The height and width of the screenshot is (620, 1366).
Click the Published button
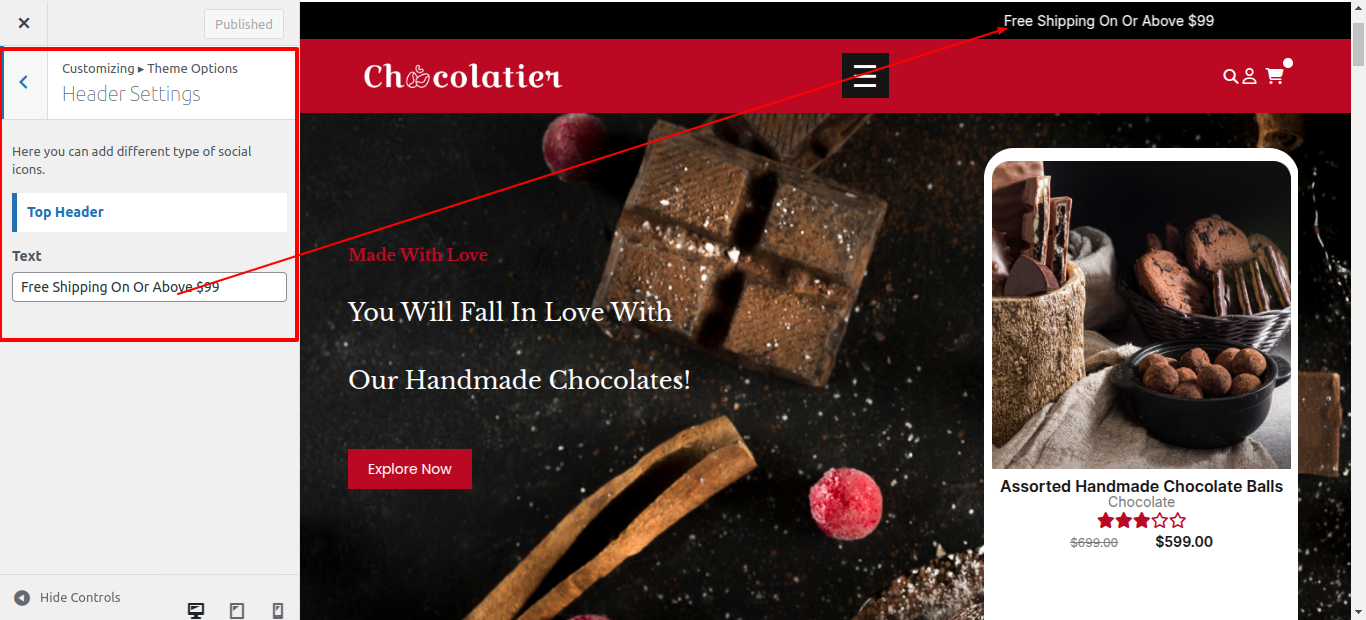tap(244, 24)
